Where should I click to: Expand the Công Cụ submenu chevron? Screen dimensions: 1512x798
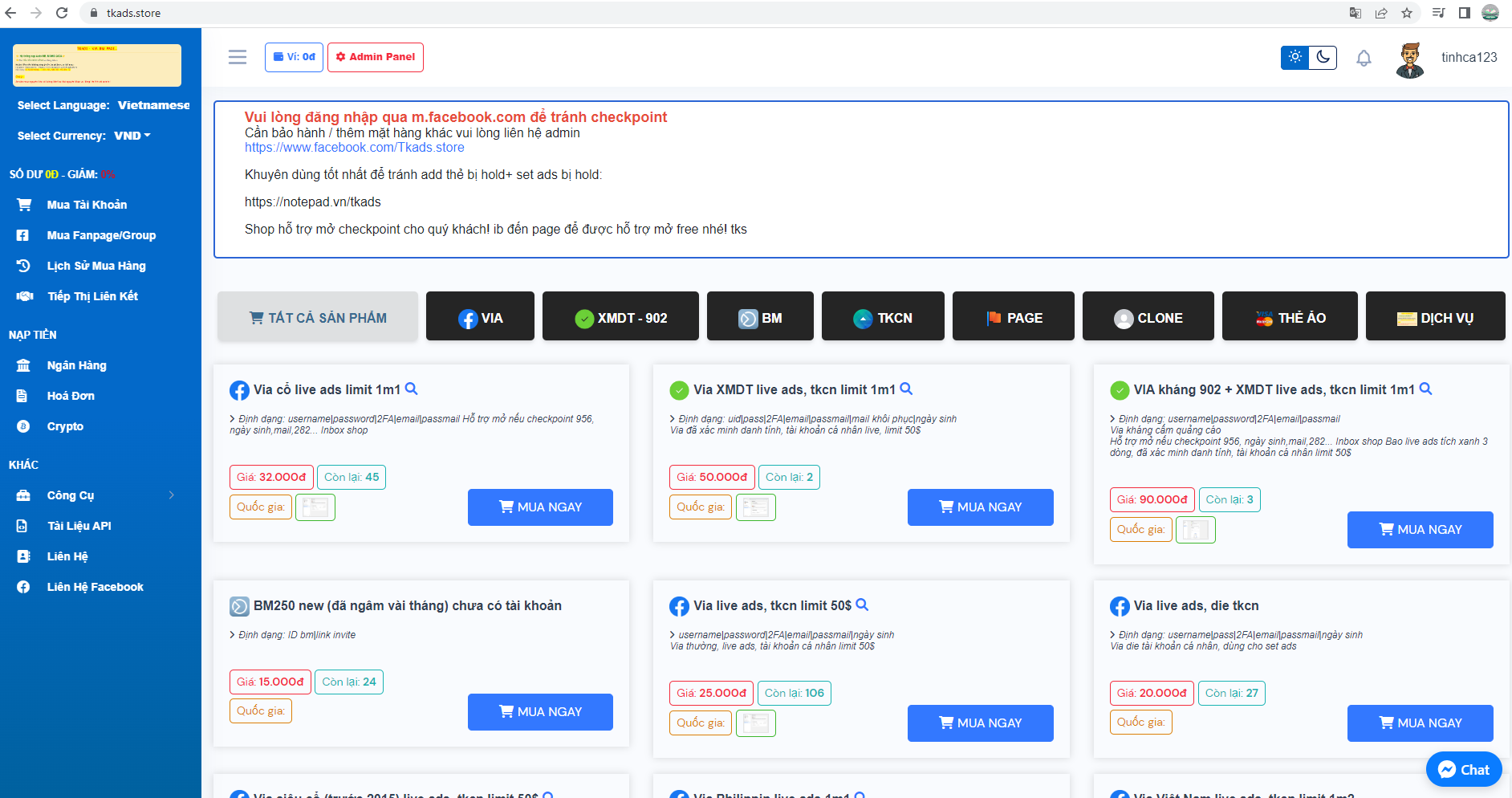pyautogui.click(x=172, y=495)
